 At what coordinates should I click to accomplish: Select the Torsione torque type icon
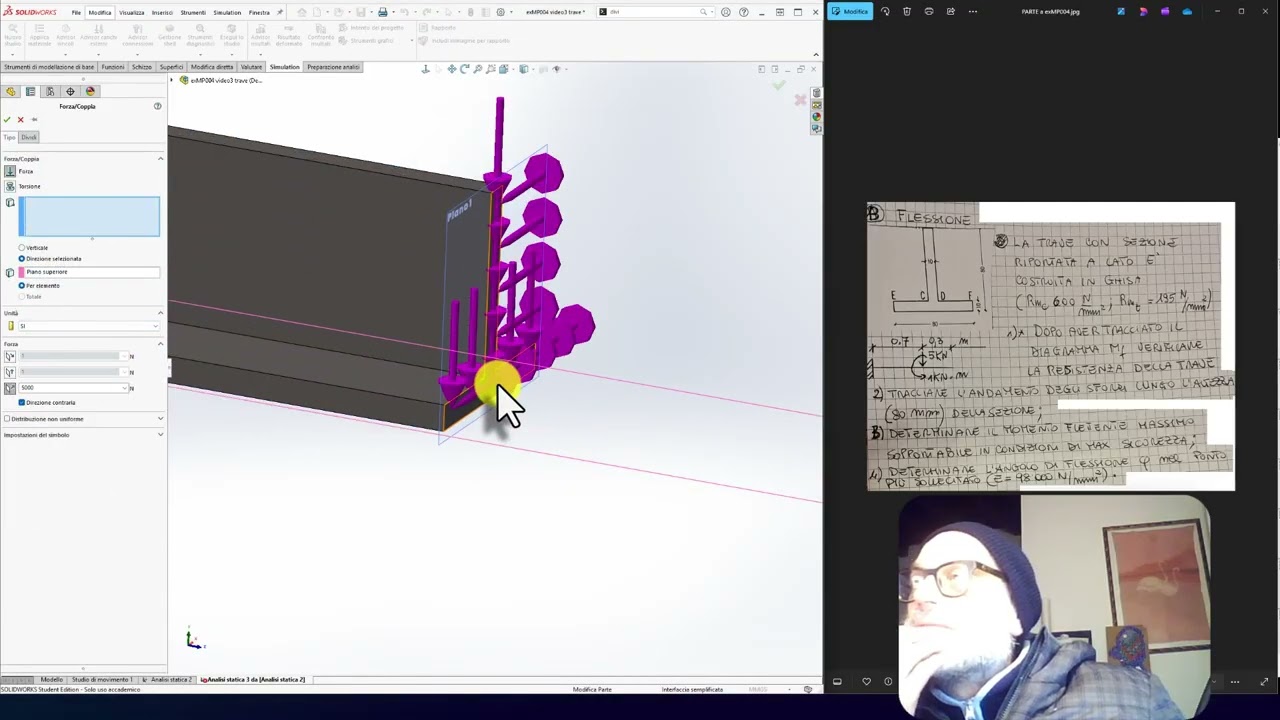click(10, 186)
